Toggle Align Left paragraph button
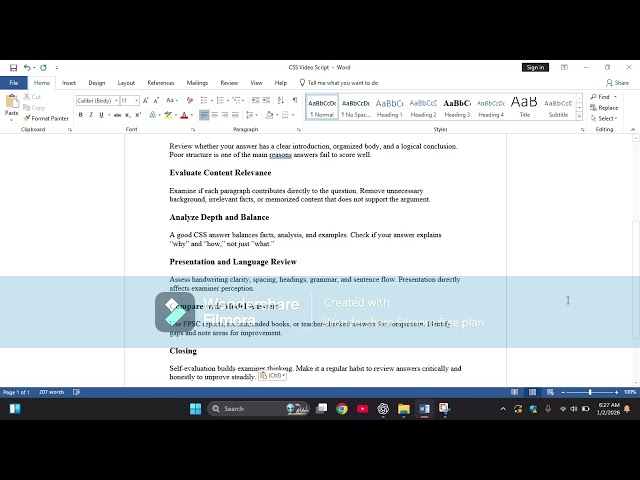Screen dimensions: 640x480 point(204,115)
